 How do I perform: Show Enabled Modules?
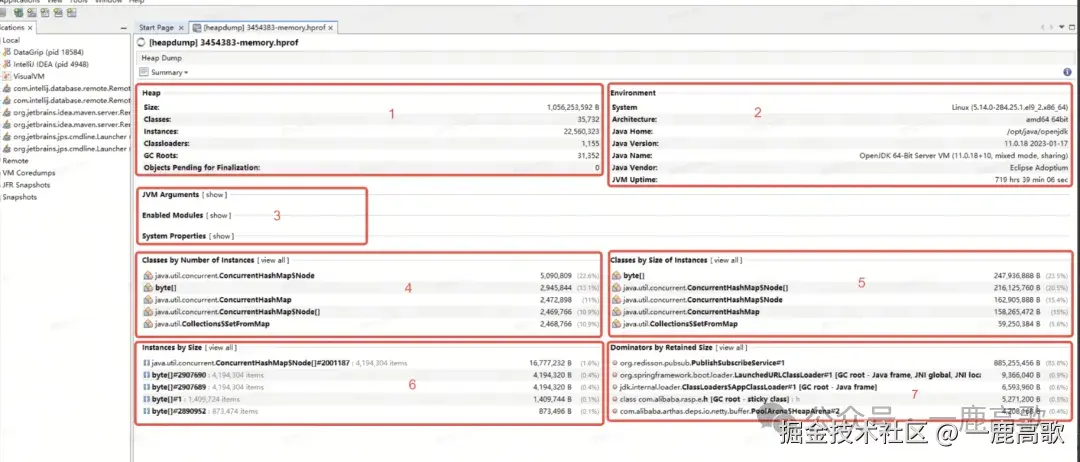pos(218,216)
